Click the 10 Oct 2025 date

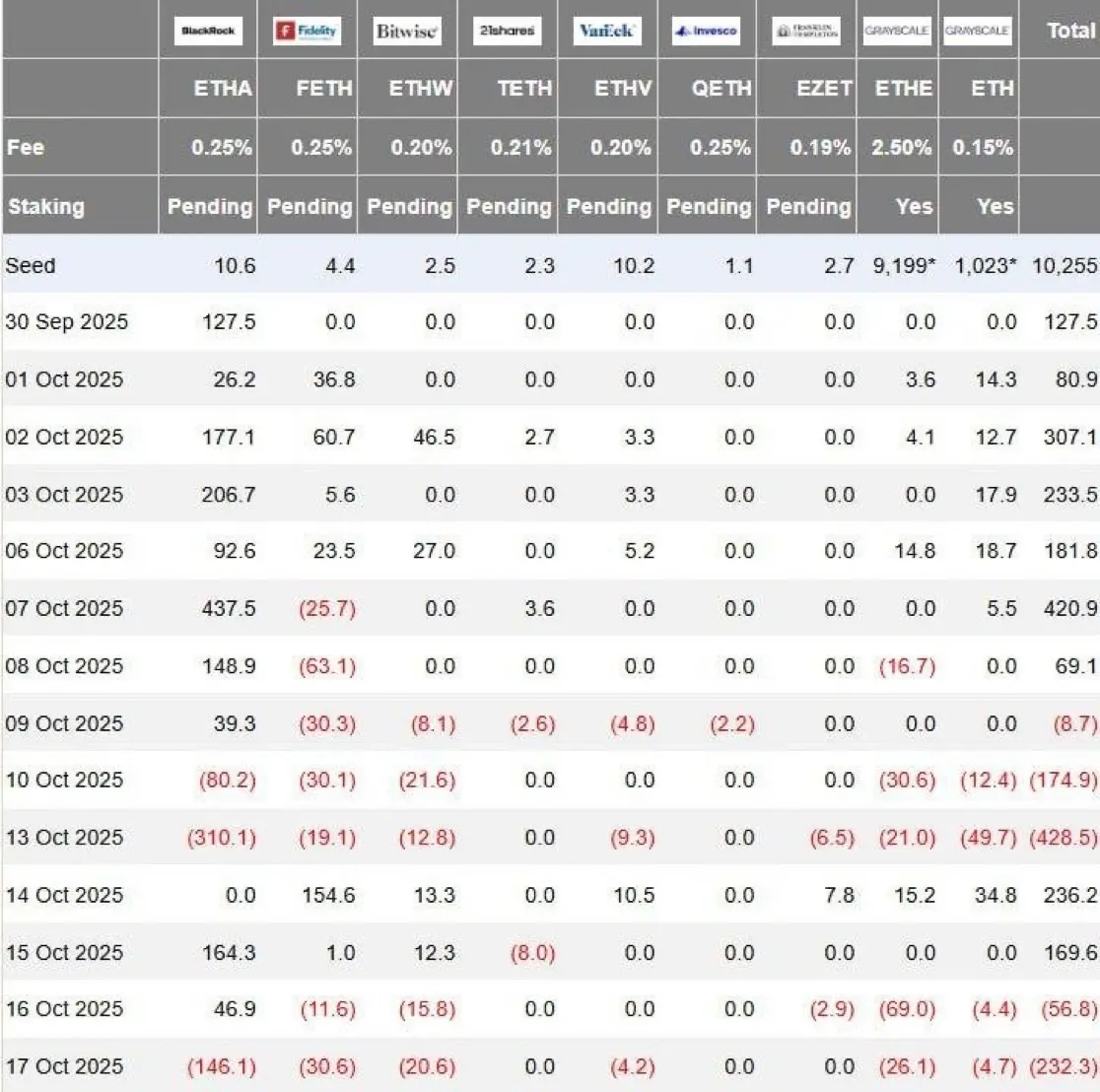coord(64,780)
